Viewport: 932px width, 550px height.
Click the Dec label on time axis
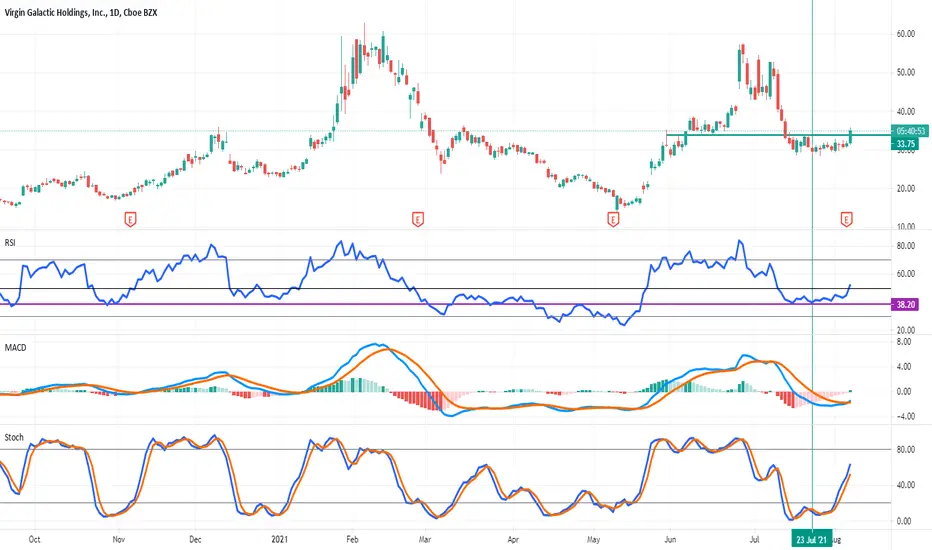[195, 540]
